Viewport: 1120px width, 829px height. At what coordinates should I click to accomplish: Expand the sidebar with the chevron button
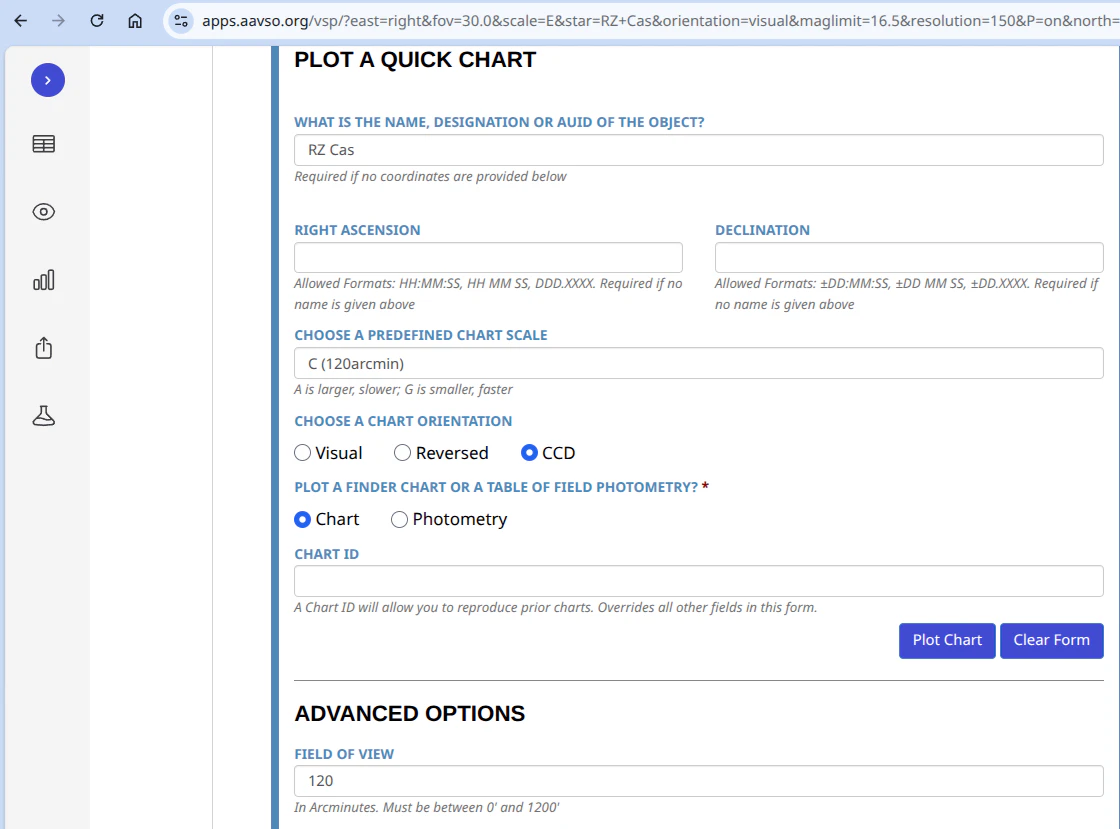coord(48,80)
